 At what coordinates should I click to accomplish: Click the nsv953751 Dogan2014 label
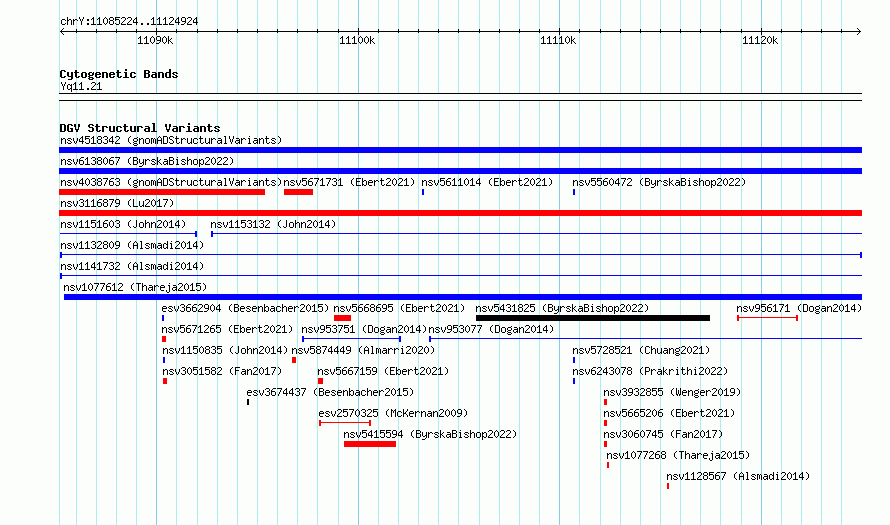[364, 329]
